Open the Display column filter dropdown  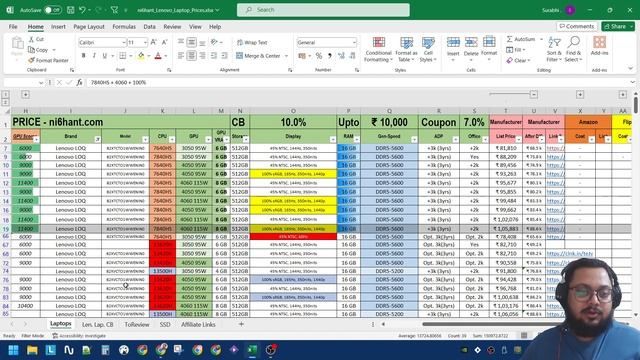(333, 140)
